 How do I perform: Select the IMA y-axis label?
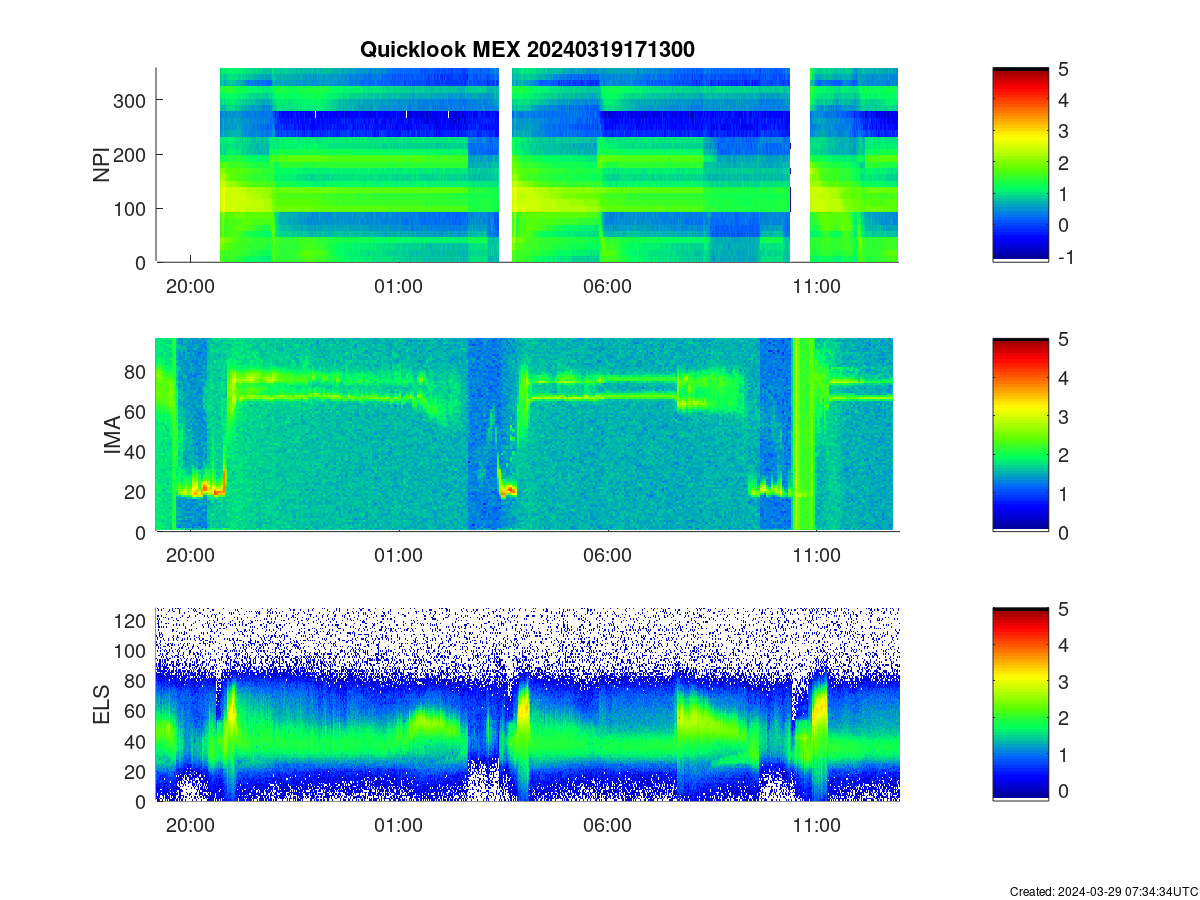(112, 436)
